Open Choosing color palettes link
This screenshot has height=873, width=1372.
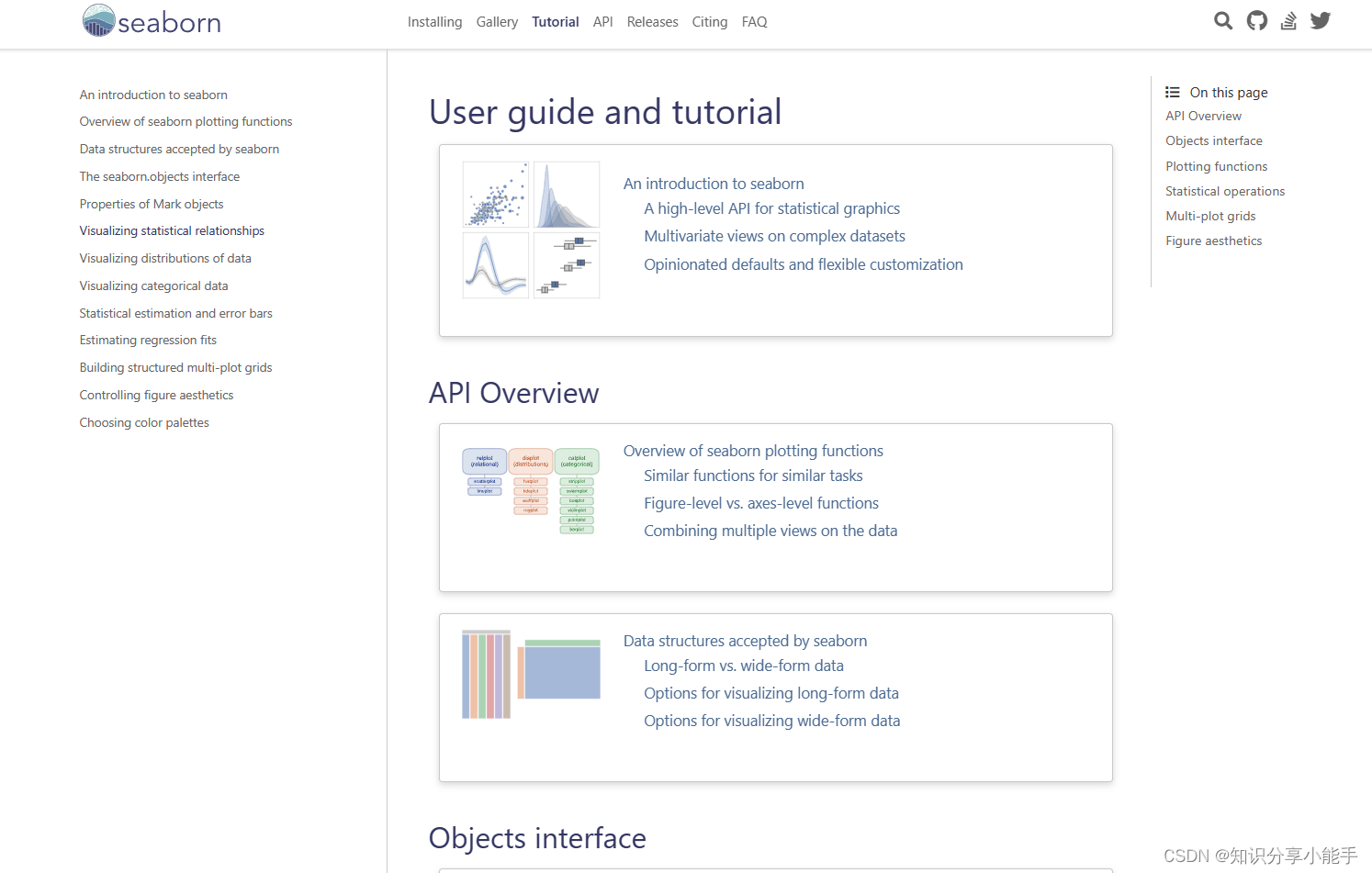pyautogui.click(x=144, y=422)
